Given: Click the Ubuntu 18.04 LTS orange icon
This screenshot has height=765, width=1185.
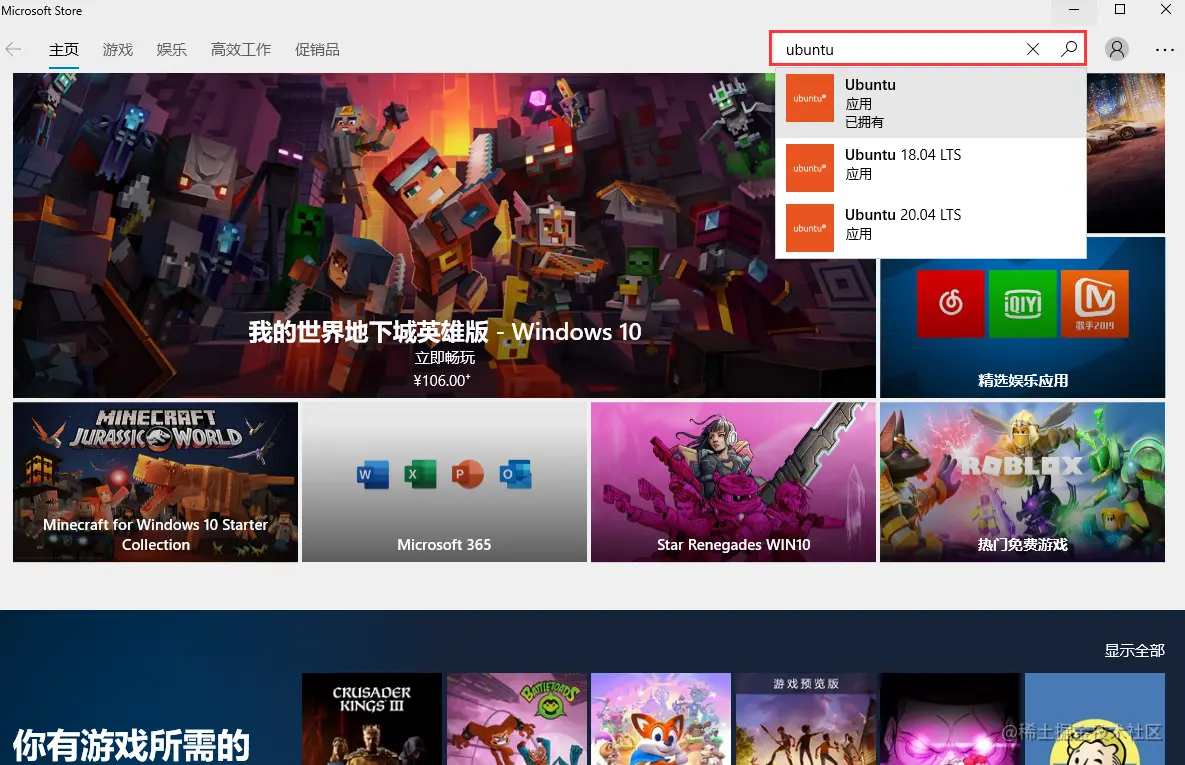Looking at the screenshot, I should [809, 168].
